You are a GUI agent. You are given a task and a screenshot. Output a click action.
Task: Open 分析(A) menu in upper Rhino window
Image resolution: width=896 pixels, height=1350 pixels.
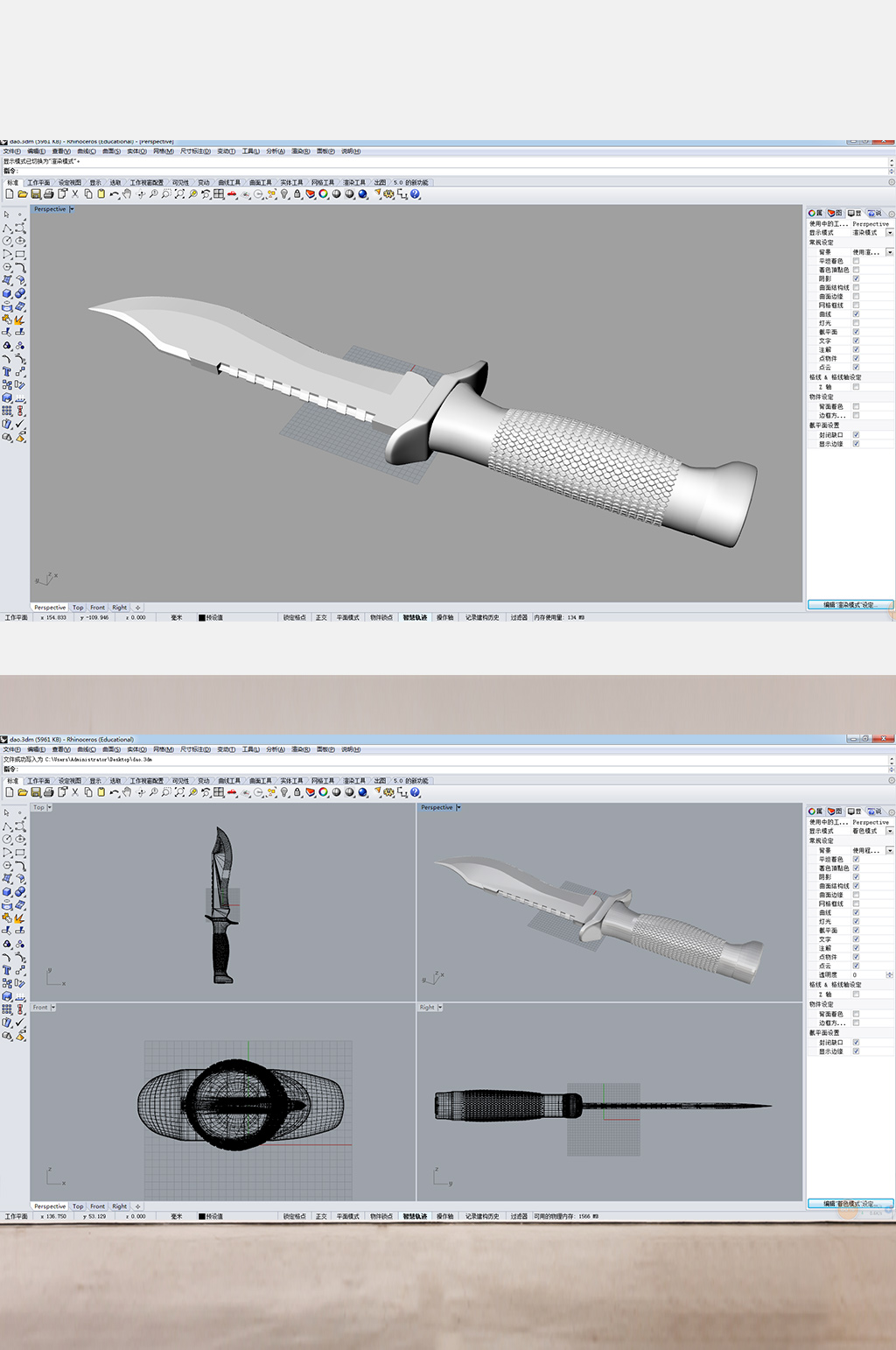pyautogui.click(x=275, y=151)
